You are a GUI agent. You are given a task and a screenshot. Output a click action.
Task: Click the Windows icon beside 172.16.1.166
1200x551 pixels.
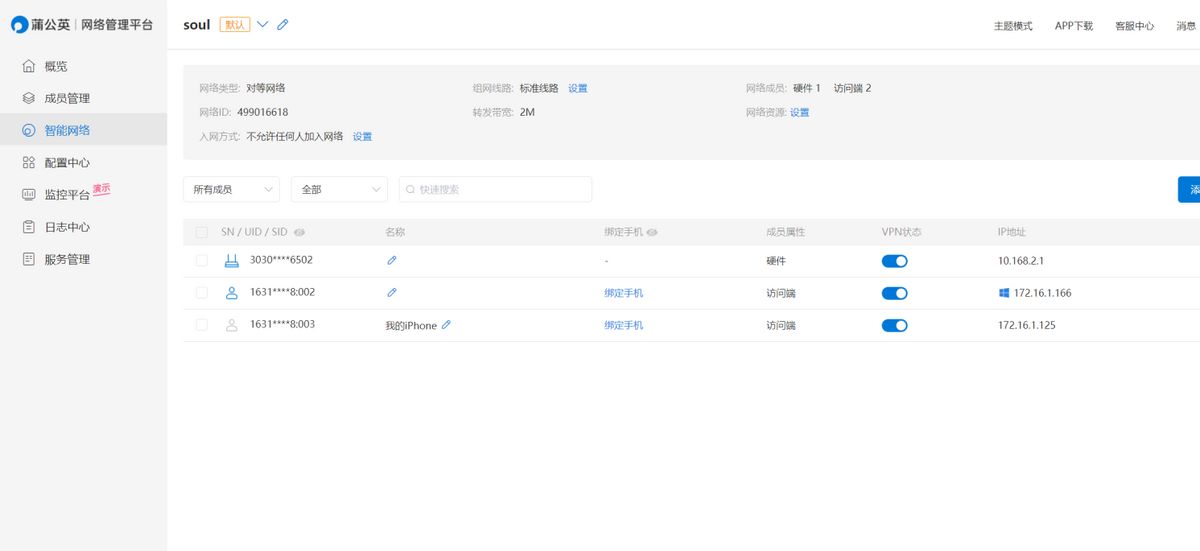pos(1004,293)
